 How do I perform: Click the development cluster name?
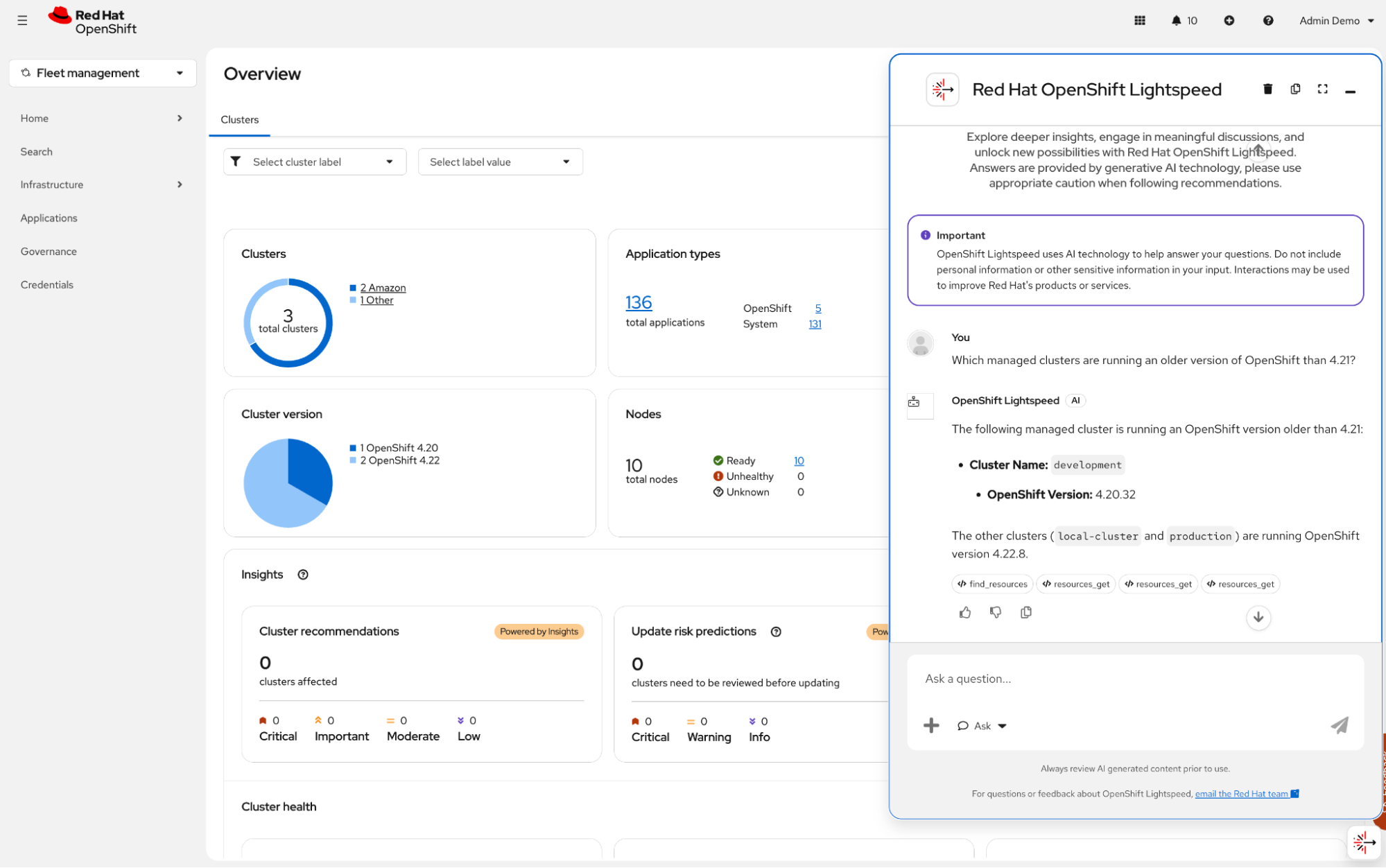tap(1087, 465)
